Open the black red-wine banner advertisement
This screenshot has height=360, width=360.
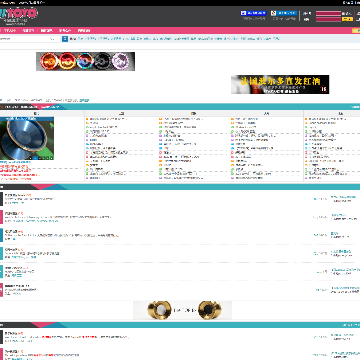point(280,84)
